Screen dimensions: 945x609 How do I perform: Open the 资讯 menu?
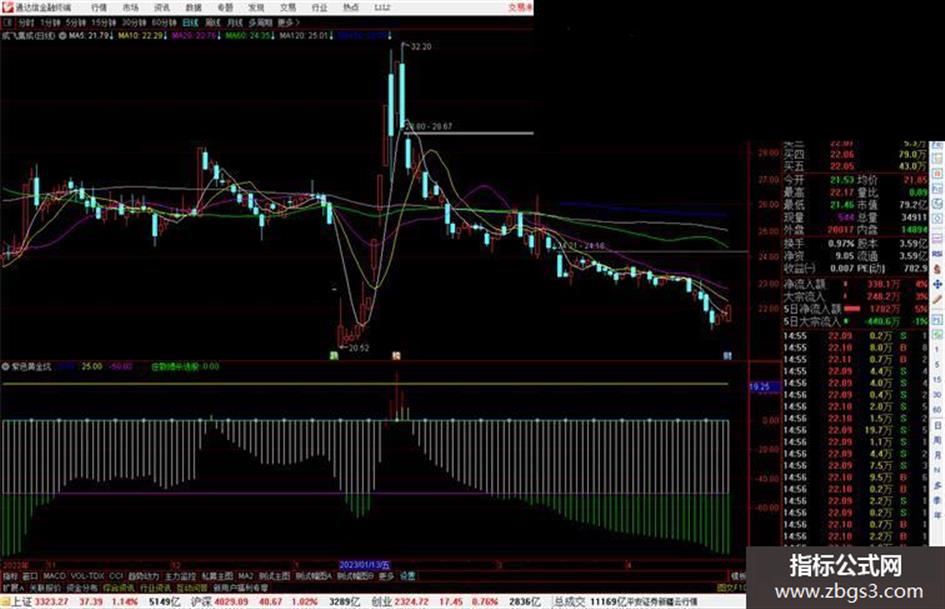(x=162, y=8)
